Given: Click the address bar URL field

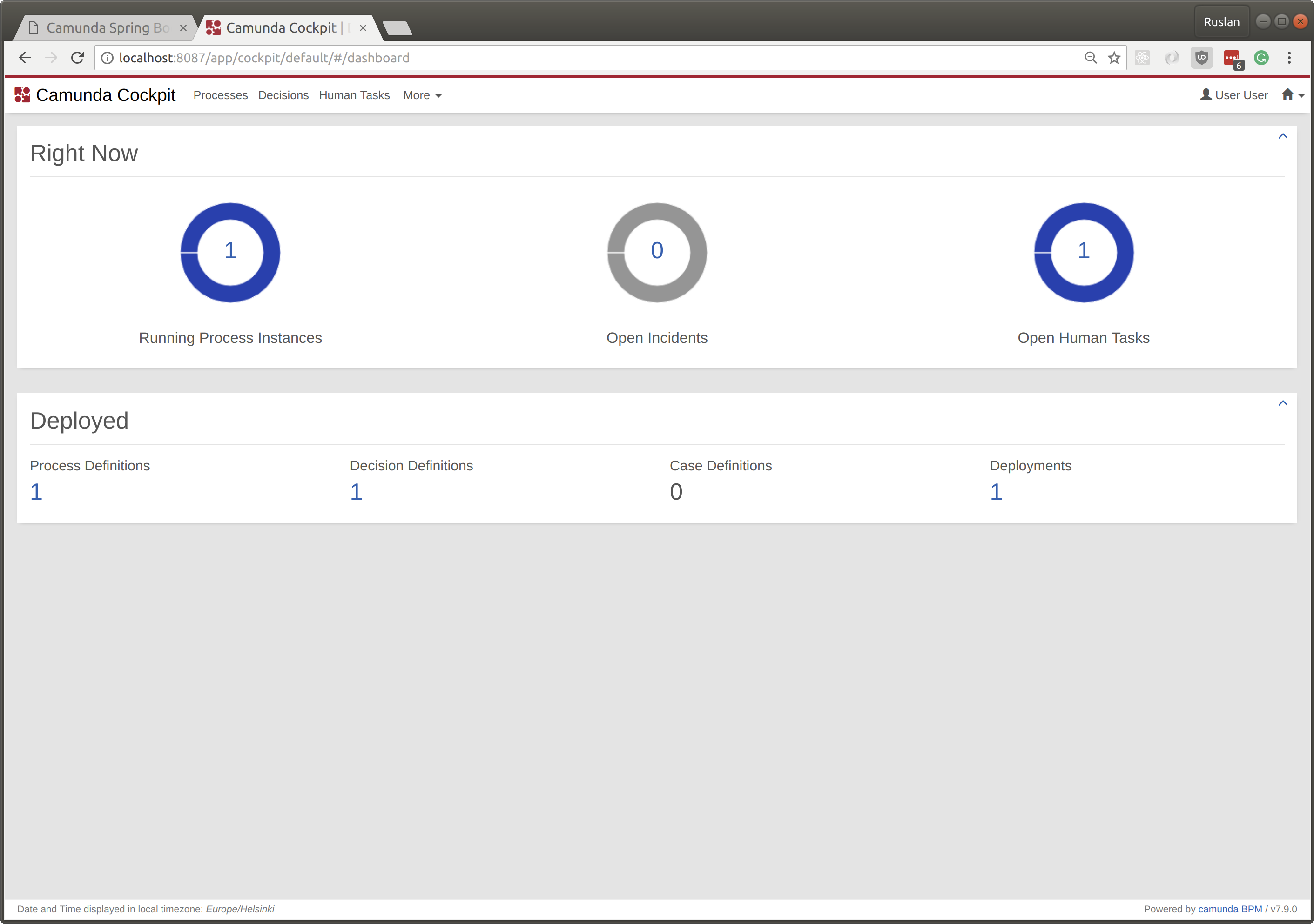Looking at the screenshot, I should (573, 58).
